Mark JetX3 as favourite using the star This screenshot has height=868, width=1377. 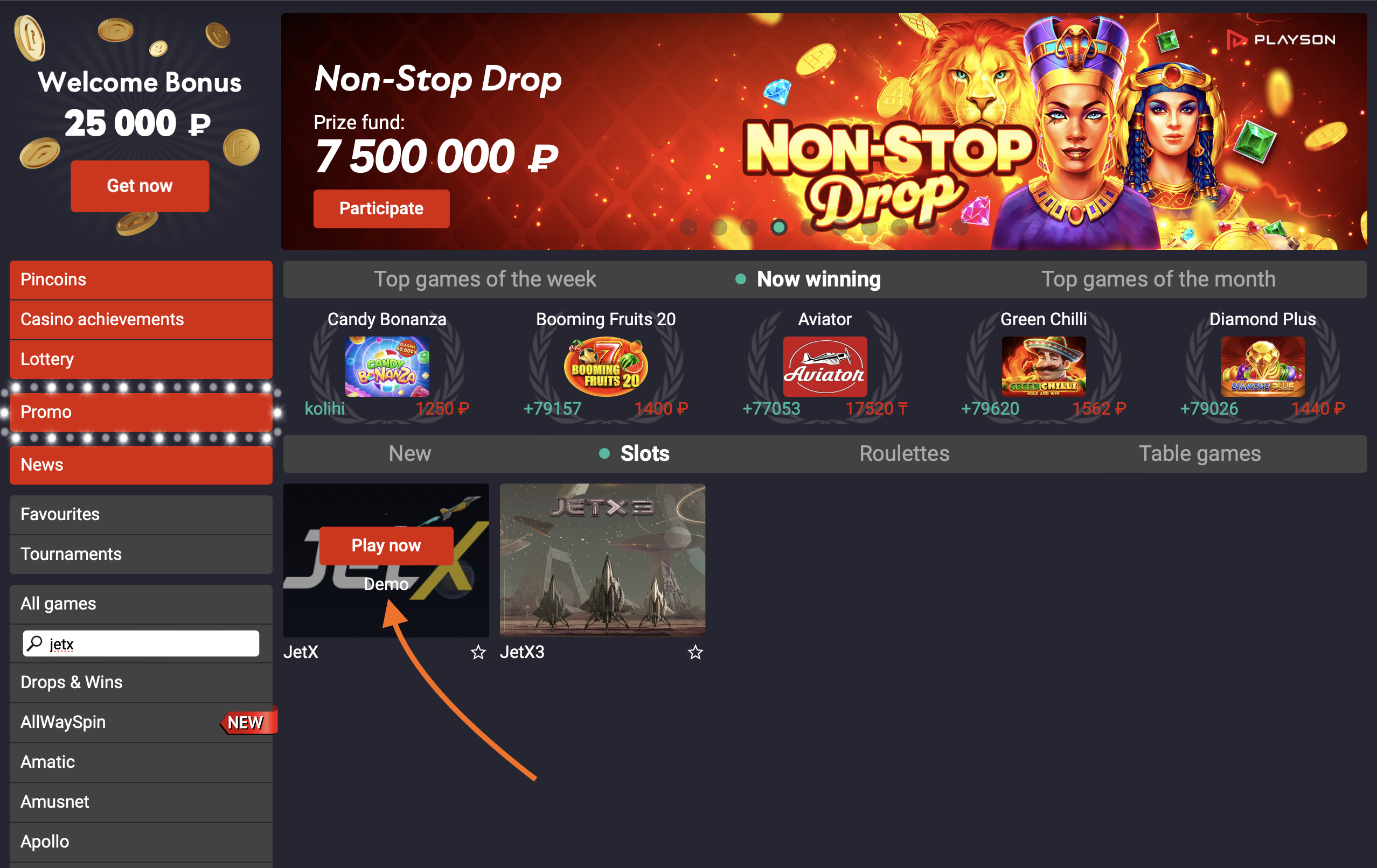tap(695, 652)
